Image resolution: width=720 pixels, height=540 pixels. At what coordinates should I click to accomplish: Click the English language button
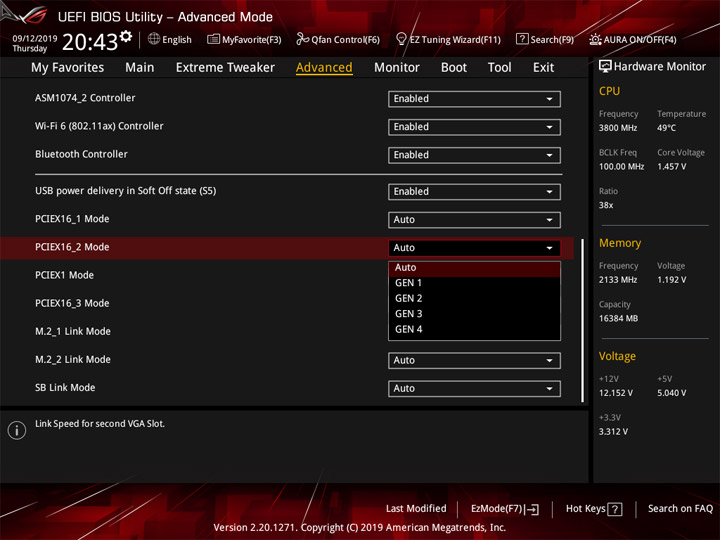(177, 39)
